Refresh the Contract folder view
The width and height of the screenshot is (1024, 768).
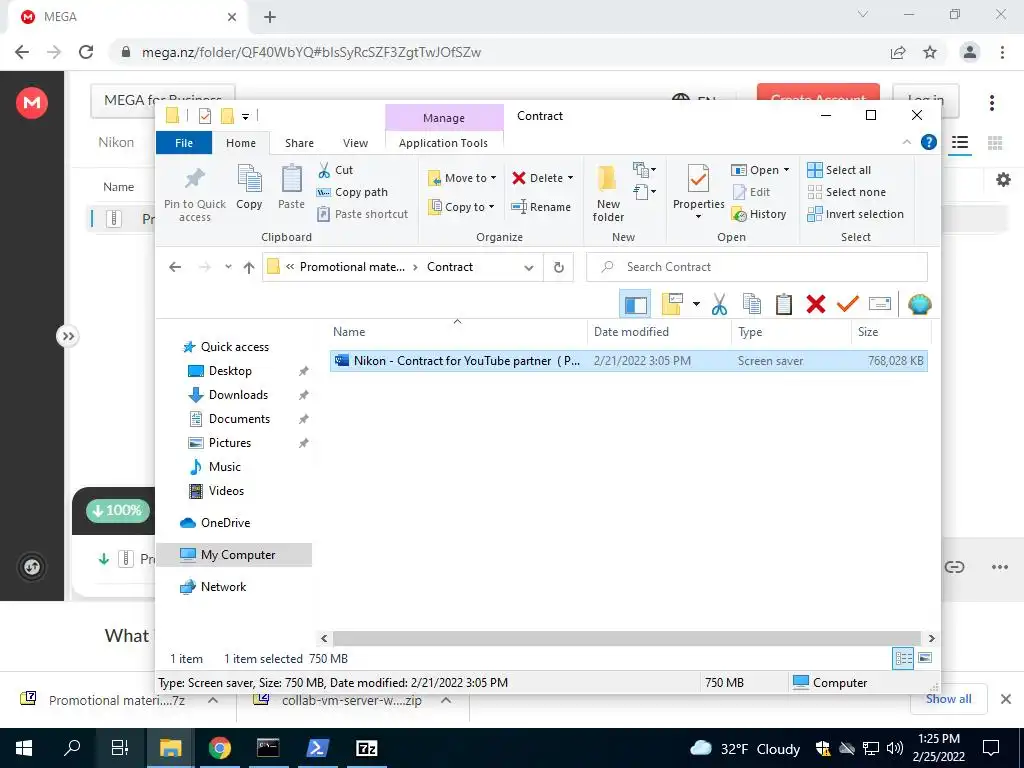(558, 267)
